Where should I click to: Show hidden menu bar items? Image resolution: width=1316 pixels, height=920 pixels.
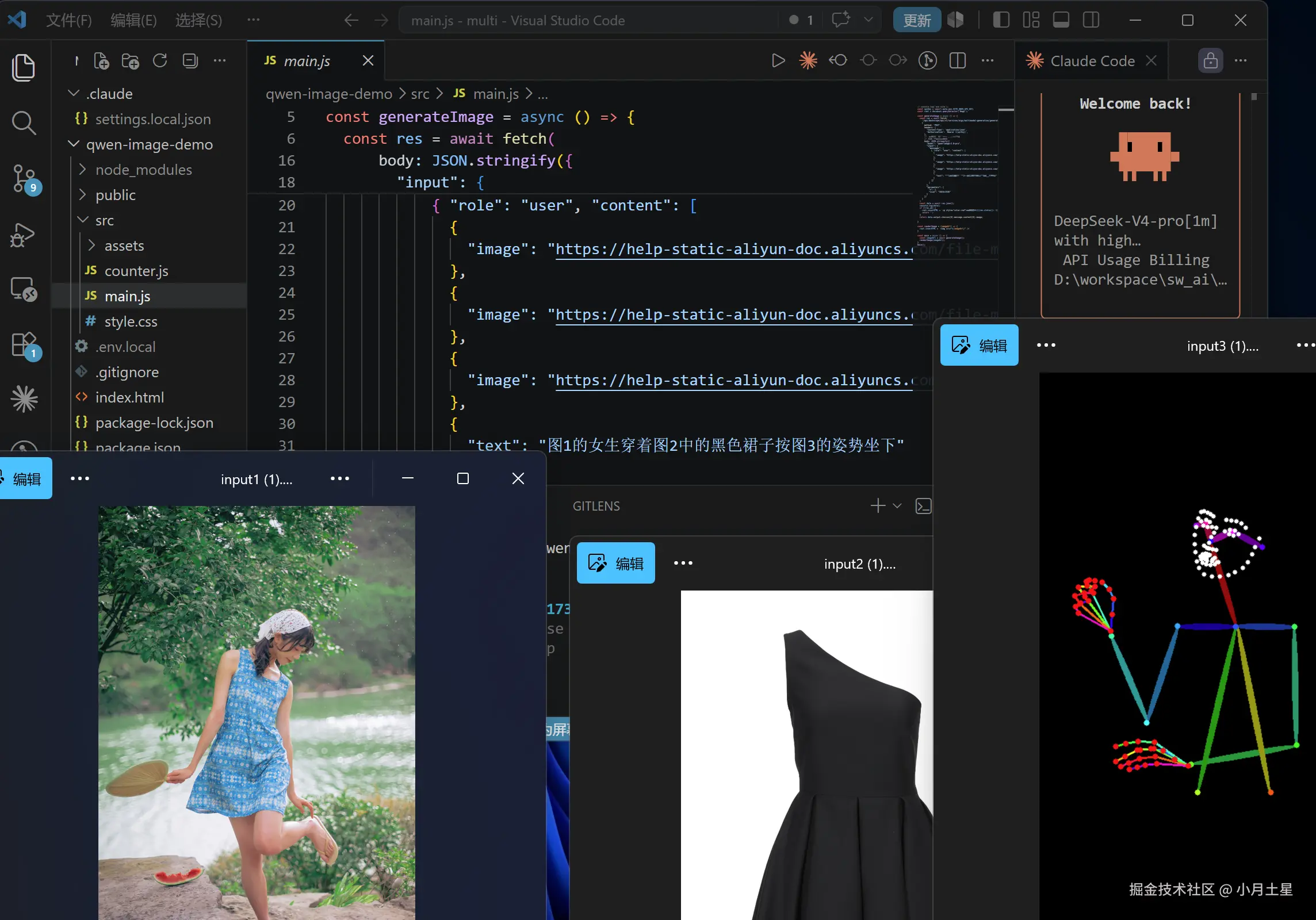coord(254,20)
